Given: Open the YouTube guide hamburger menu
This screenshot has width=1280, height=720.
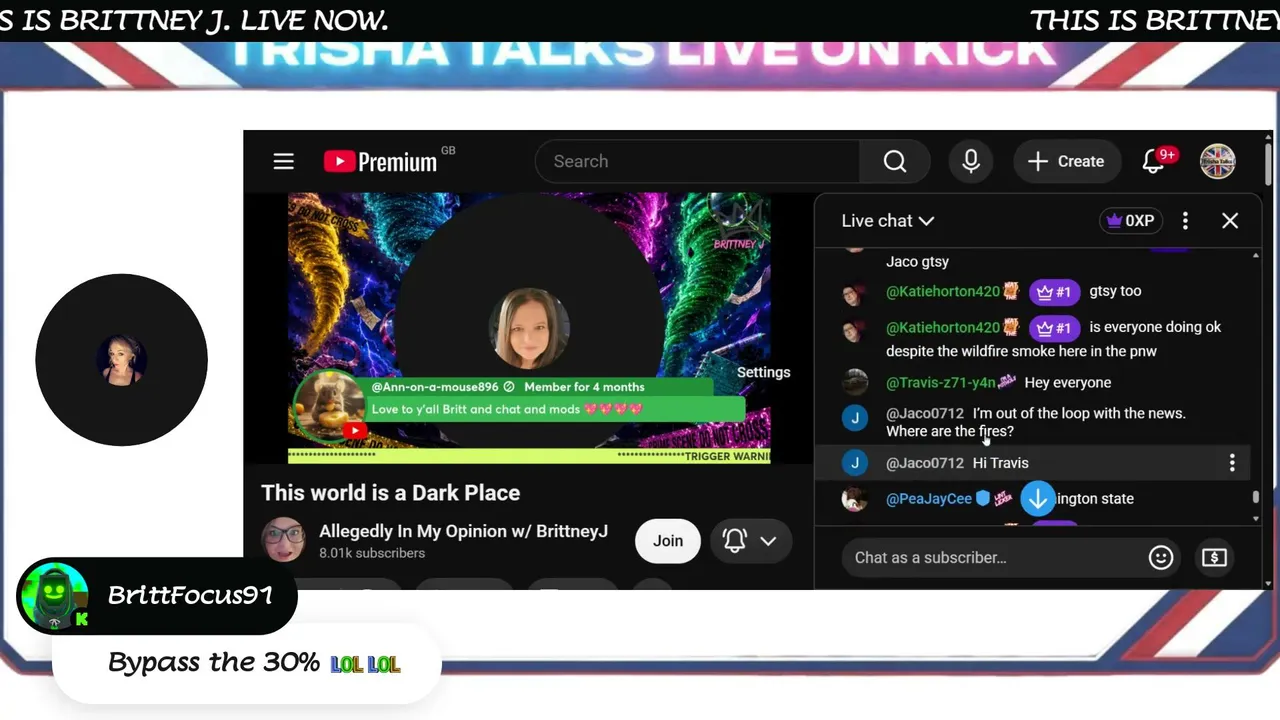Looking at the screenshot, I should [284, 161].
